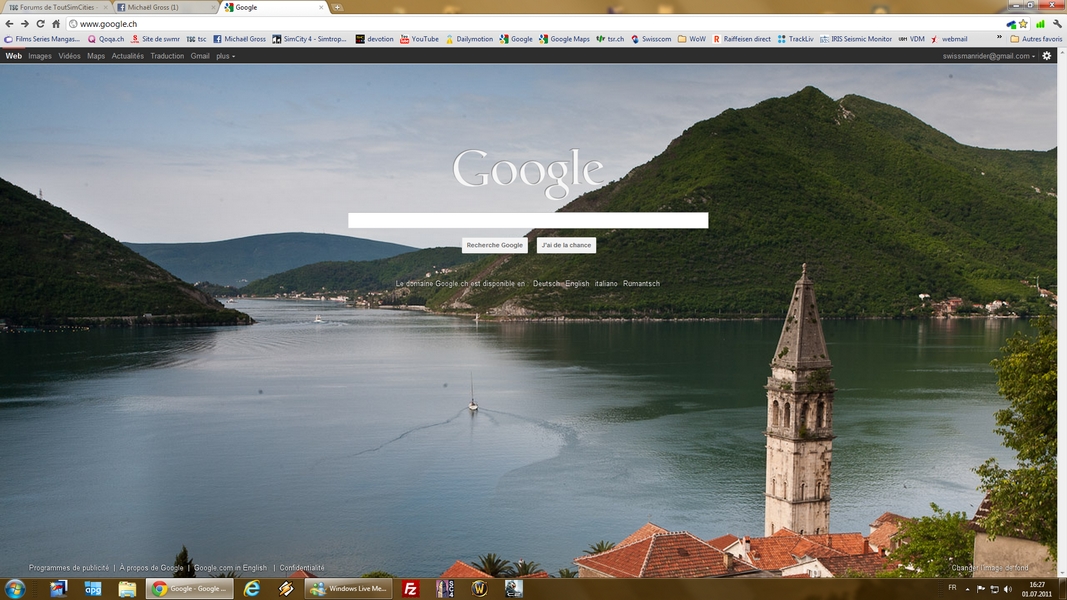Open Windows Explorer folder on taskbar
Image resolution: width=1067 pixels, height=600 pixels.
[x=127, y=588]
